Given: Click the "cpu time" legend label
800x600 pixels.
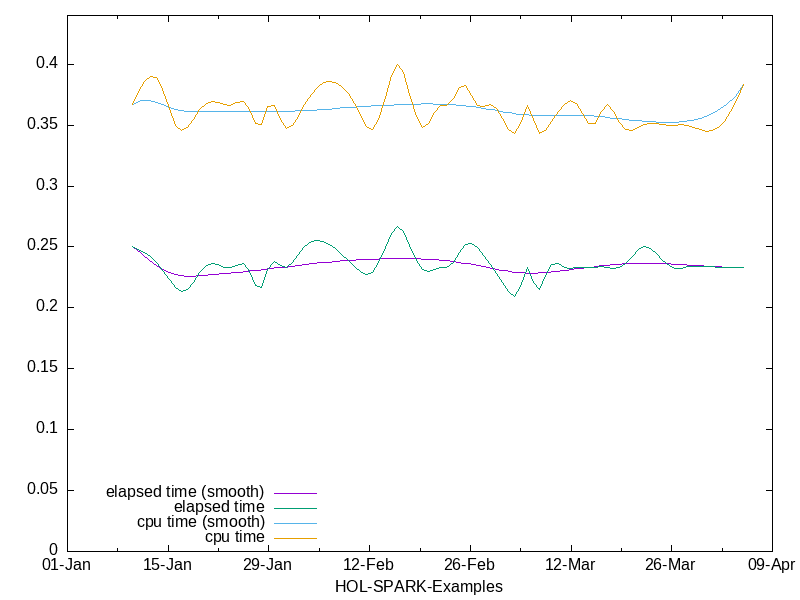Looking at the screenshot, I should tap(235, 537).
